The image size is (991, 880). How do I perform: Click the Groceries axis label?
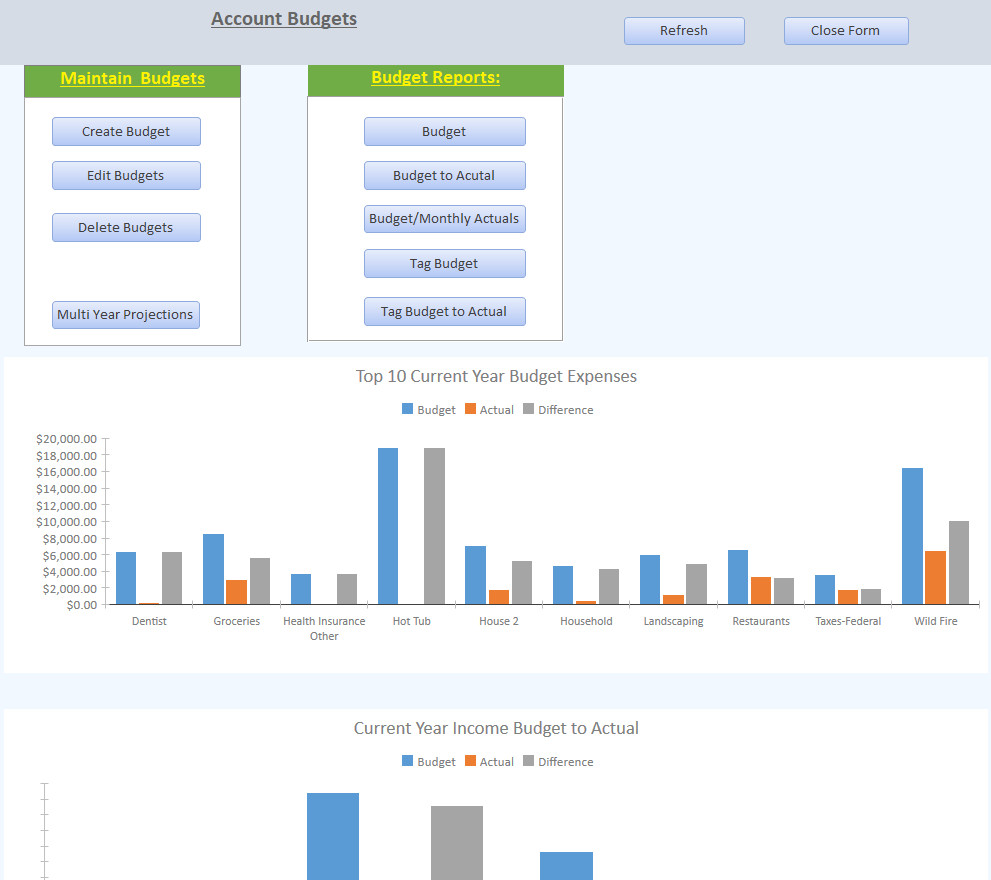point(236,621)
